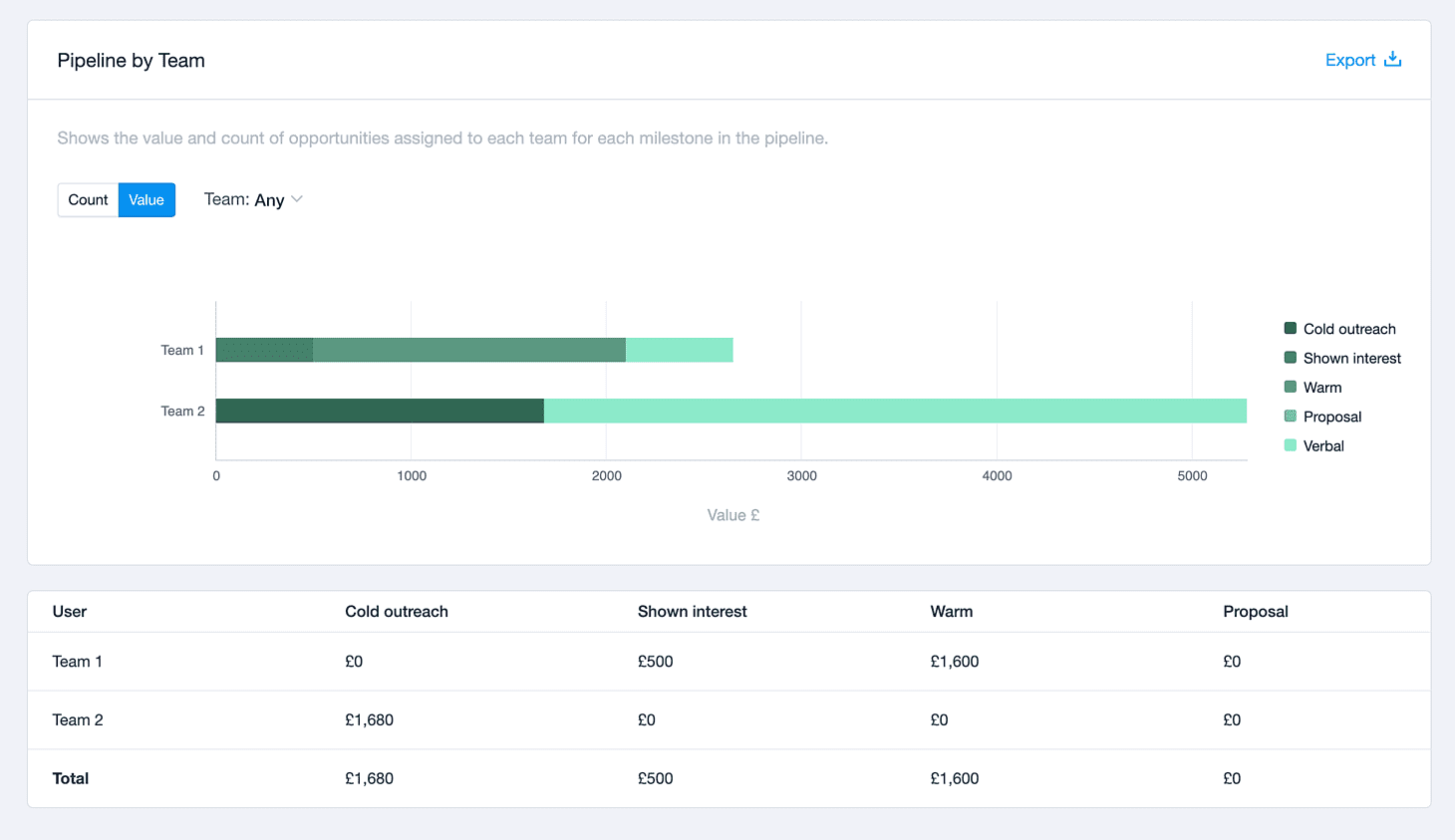Click the Cold outreach column header
Viewport: 1455px width, 840px height.
397,612
